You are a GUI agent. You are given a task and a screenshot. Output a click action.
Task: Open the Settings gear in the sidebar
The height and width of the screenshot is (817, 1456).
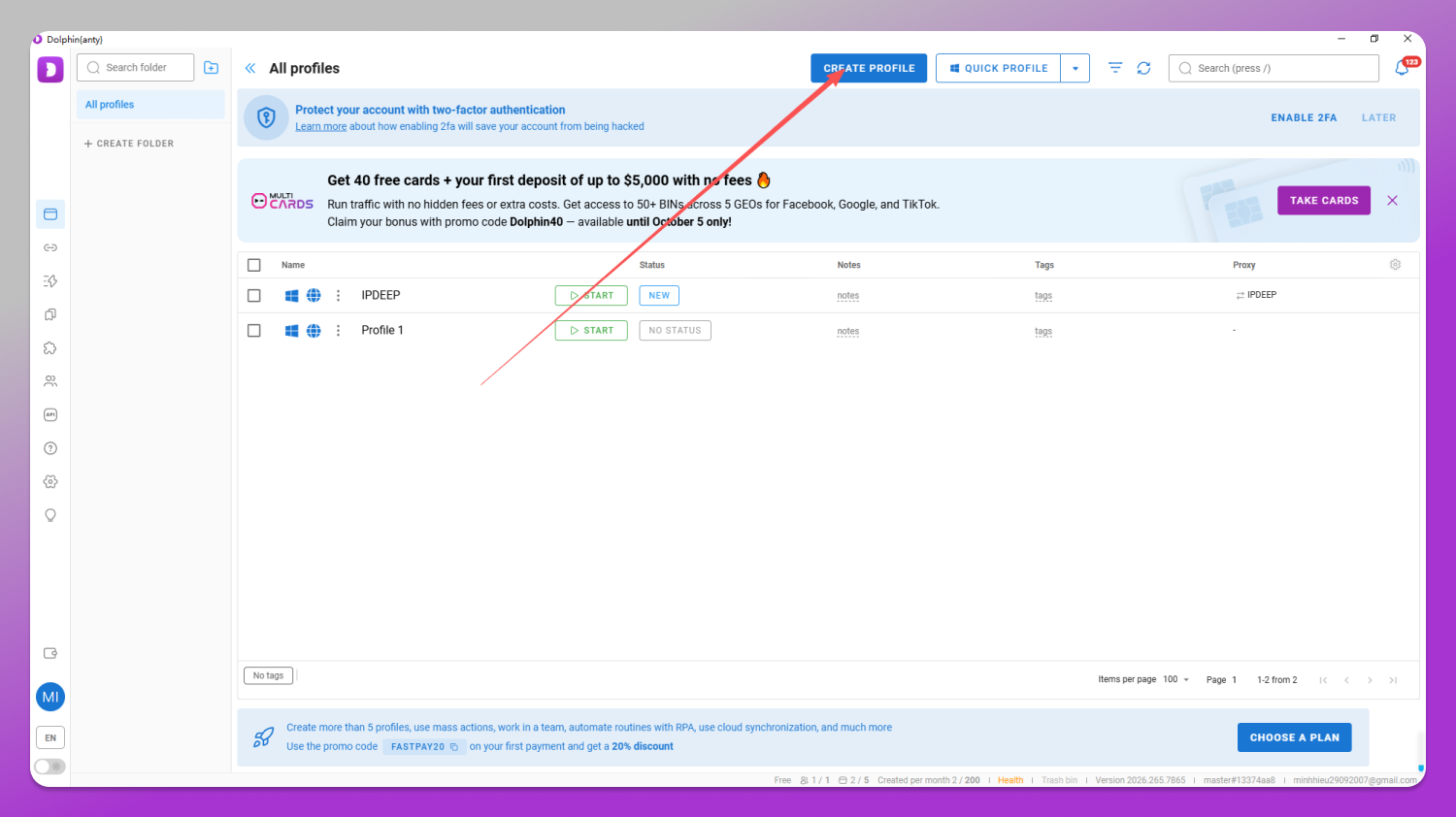[50, 481]
